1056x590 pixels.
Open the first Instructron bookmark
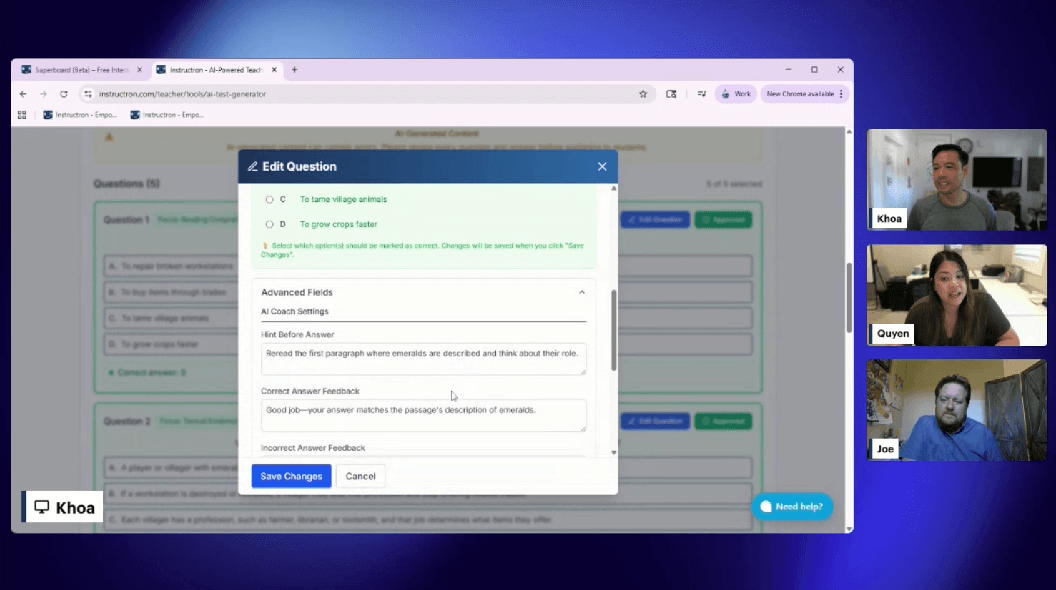click(x=80, y=115)
